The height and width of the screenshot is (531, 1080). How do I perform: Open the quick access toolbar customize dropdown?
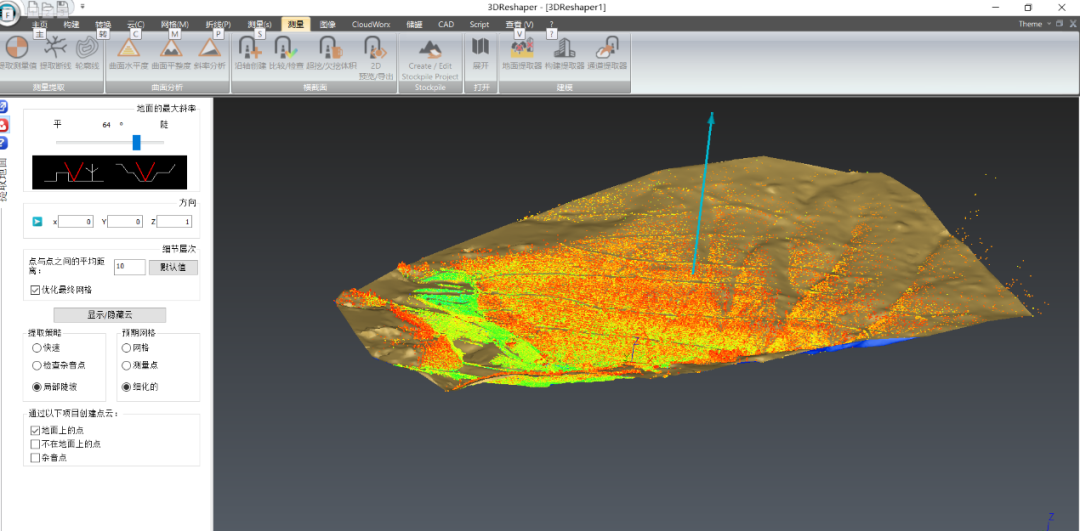[82, 6]
